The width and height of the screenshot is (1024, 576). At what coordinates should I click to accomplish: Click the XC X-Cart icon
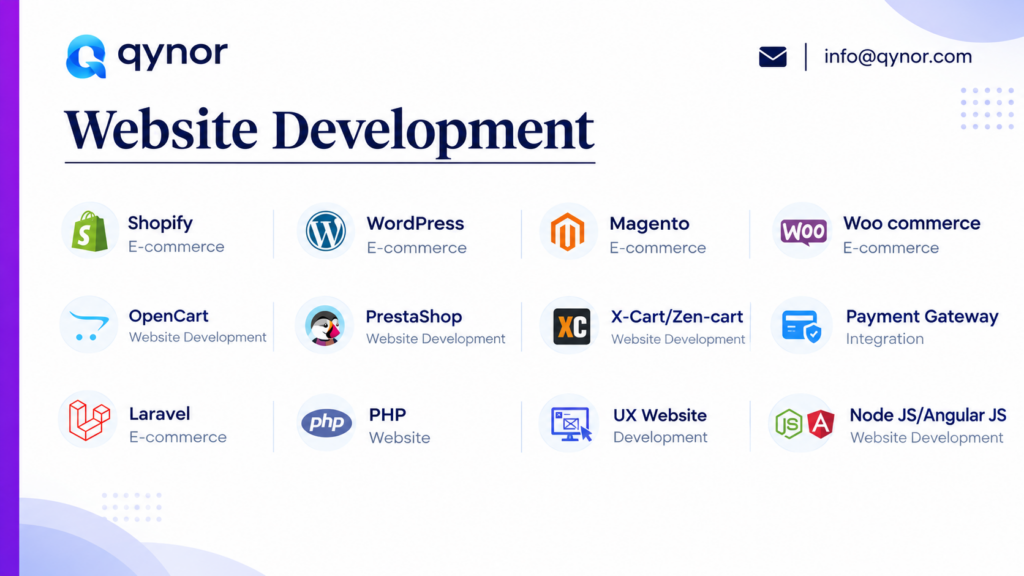coord(571,326)
